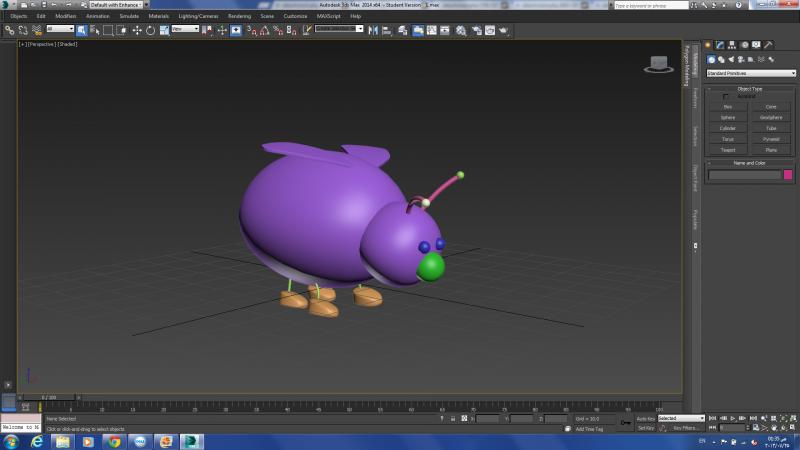Toggle Auto Key animation mode
Viewport: 800px width, 450px height.
(x=645, y=419)
